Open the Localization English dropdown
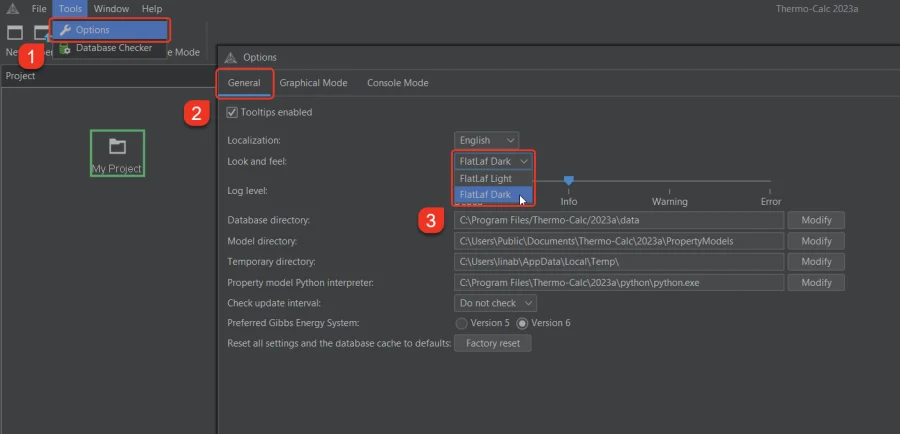 point(486,140)
